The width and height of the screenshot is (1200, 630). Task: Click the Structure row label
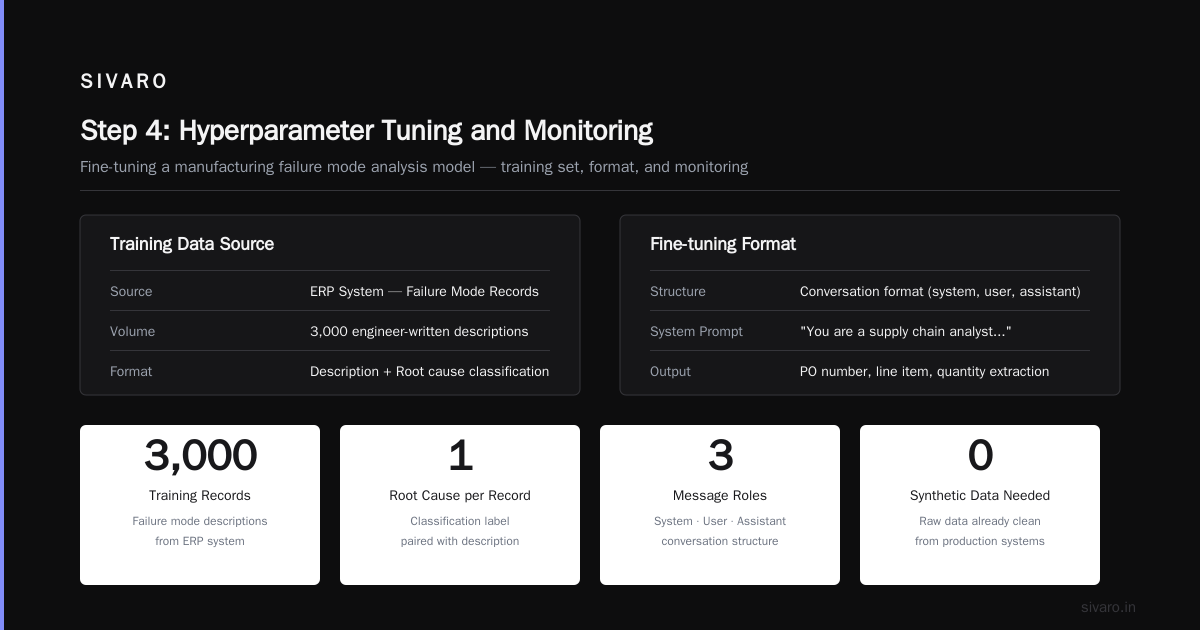click(x=678, y=291)
